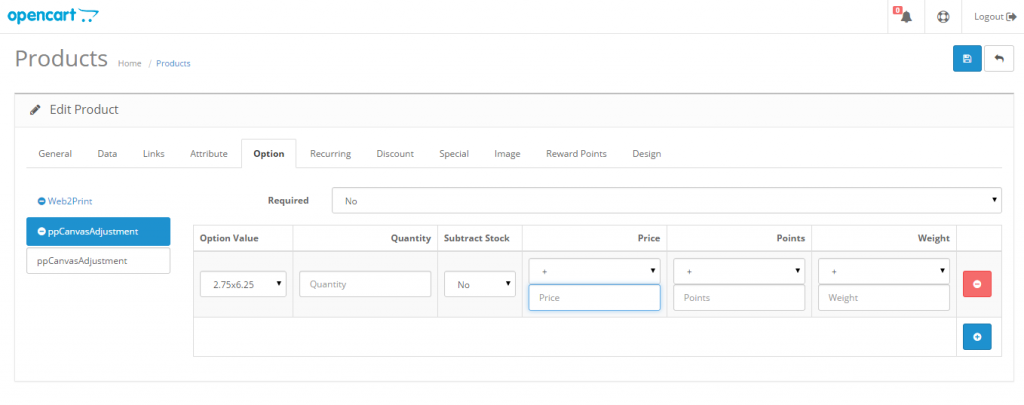
Task: Remove the Web2Print option via minus icon
Action: point(41,202)
